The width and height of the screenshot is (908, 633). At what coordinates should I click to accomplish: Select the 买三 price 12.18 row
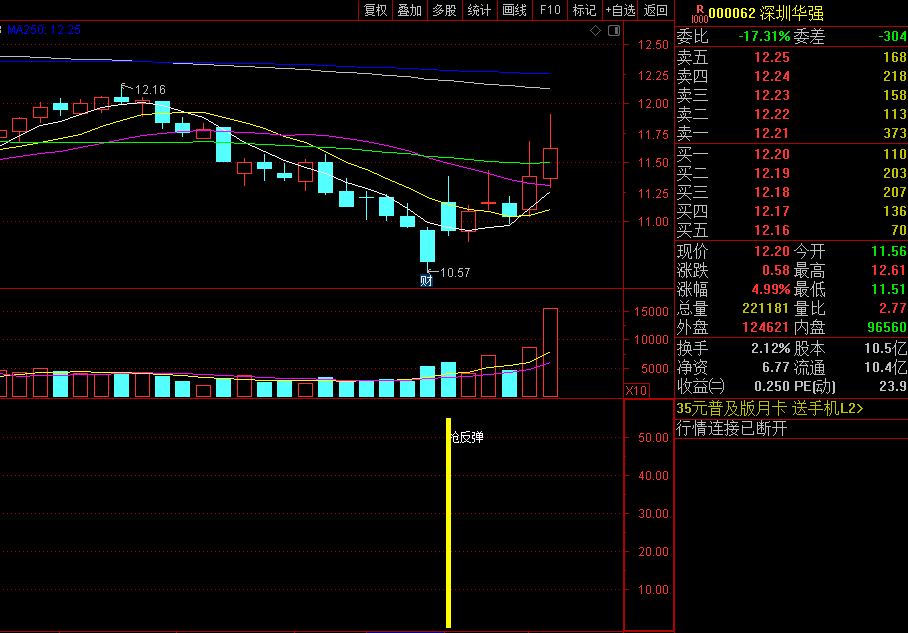click(x=791, y=193)
